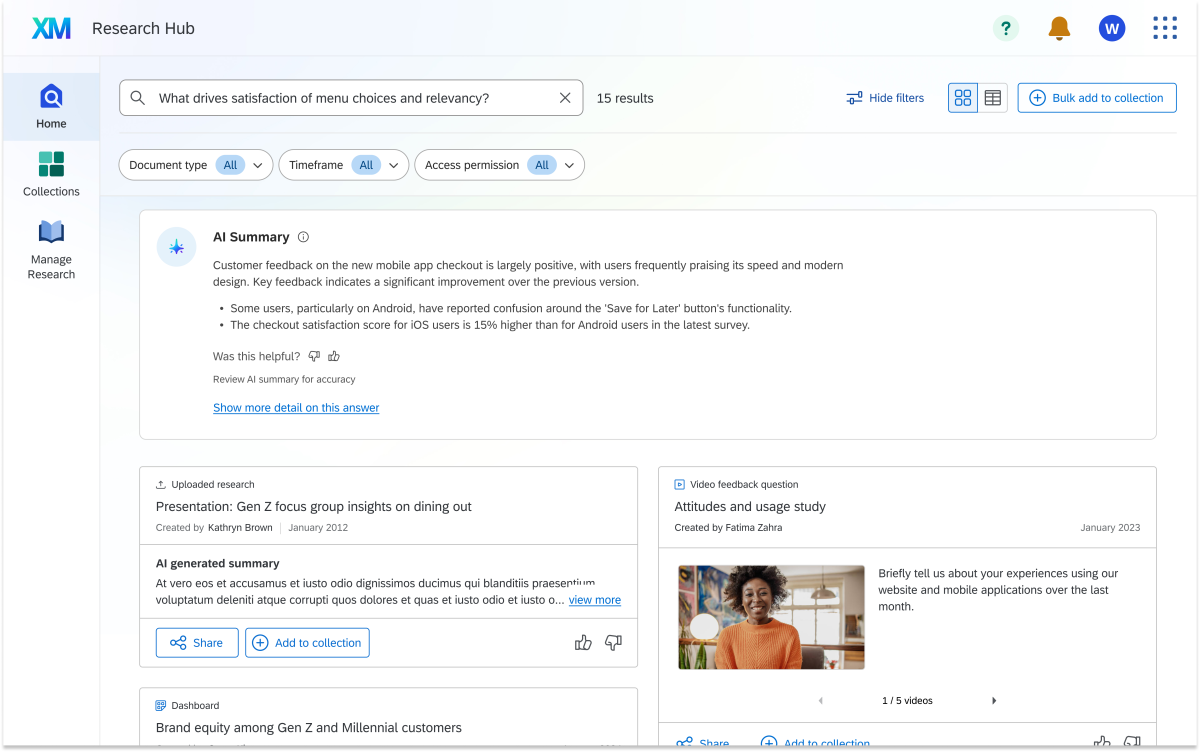
Task: Advance to the next video in carousel
Action: pyautogui.click(x=993, y=700)
